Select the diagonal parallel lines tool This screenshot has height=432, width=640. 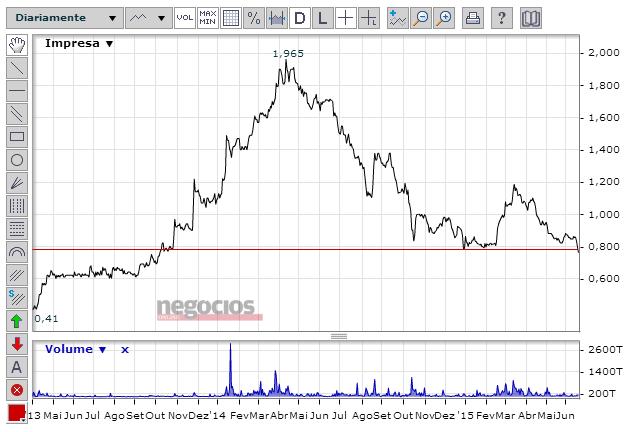click(x=17, y=275)
